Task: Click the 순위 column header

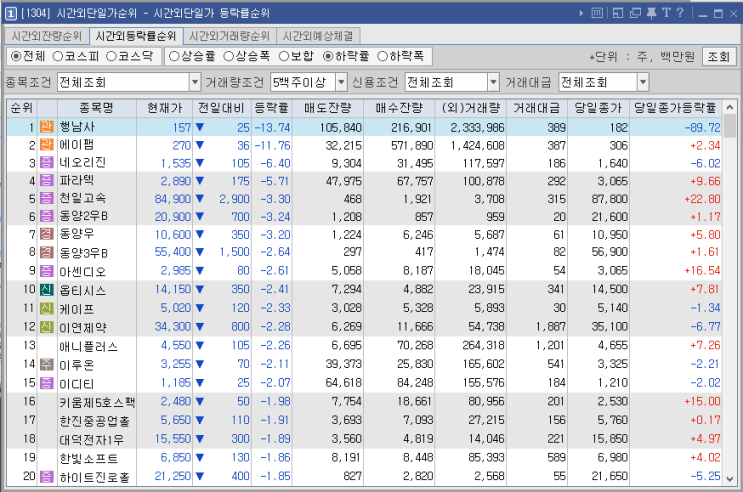Action: (22, 108)
